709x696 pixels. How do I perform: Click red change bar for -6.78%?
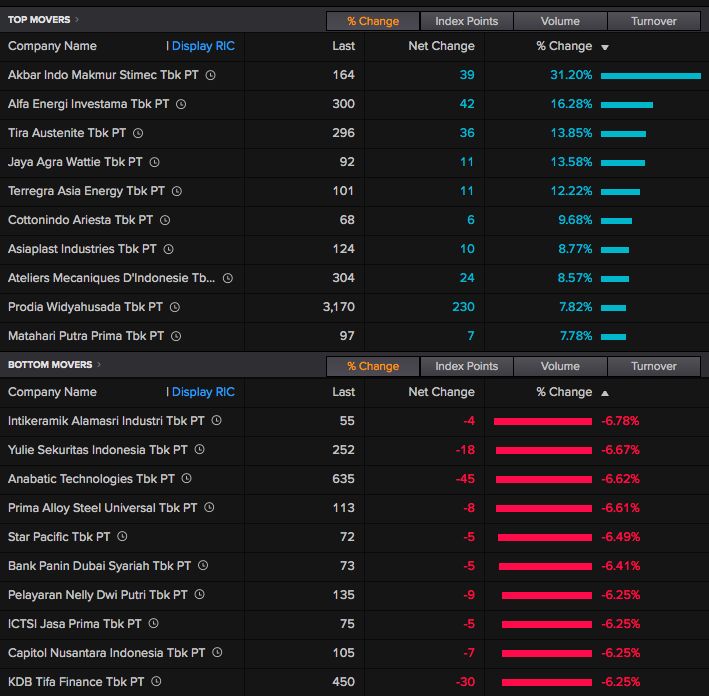coord(543,421)
